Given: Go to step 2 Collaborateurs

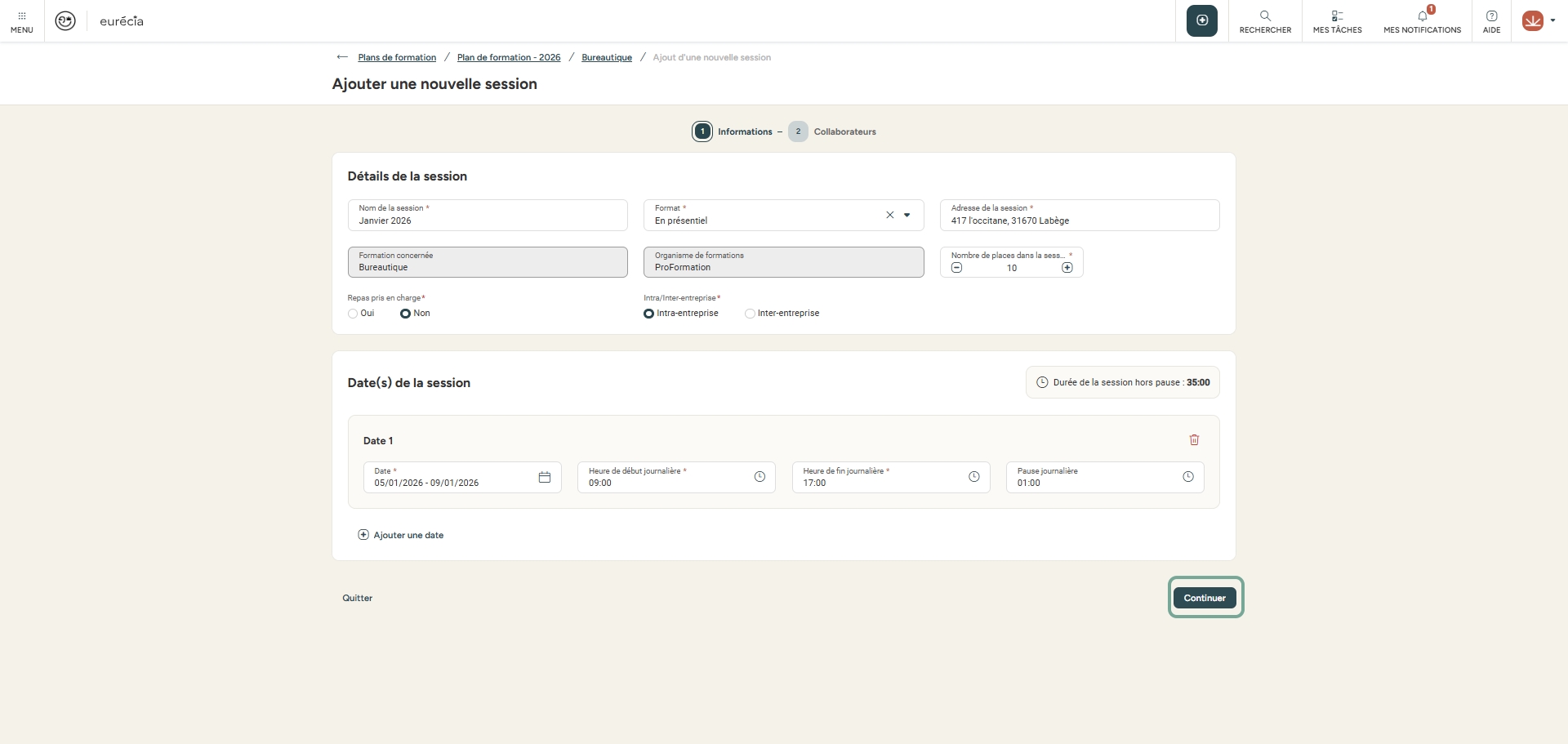Looking at the screenshot, I should (798, 131).
